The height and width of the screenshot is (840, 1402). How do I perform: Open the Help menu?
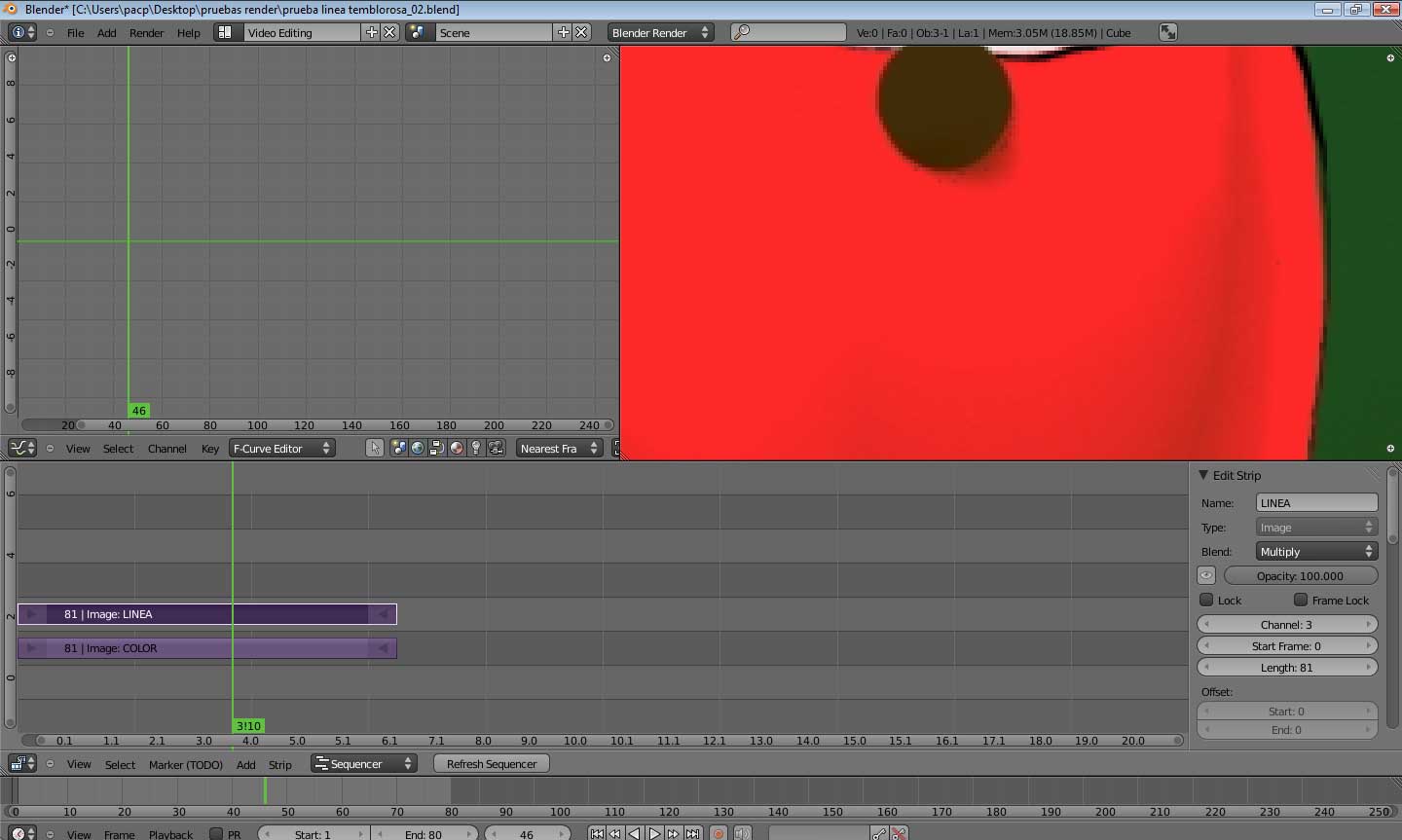(188, 32)
